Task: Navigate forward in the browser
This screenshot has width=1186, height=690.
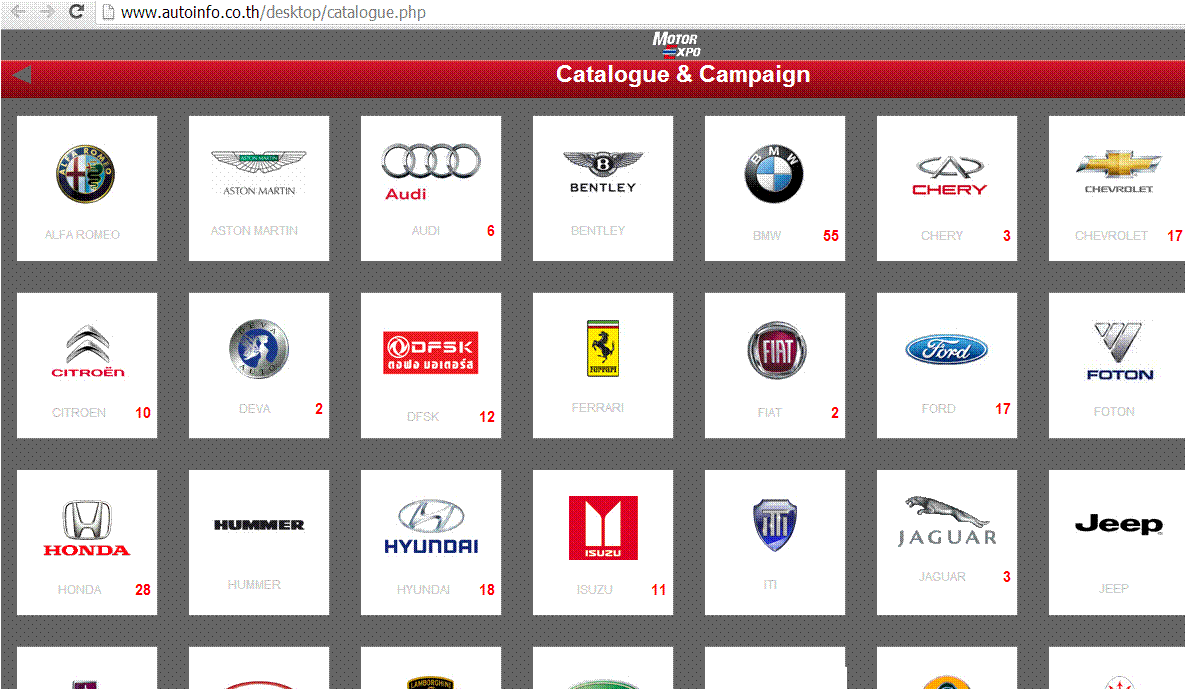Action: (x=47, y=11)
